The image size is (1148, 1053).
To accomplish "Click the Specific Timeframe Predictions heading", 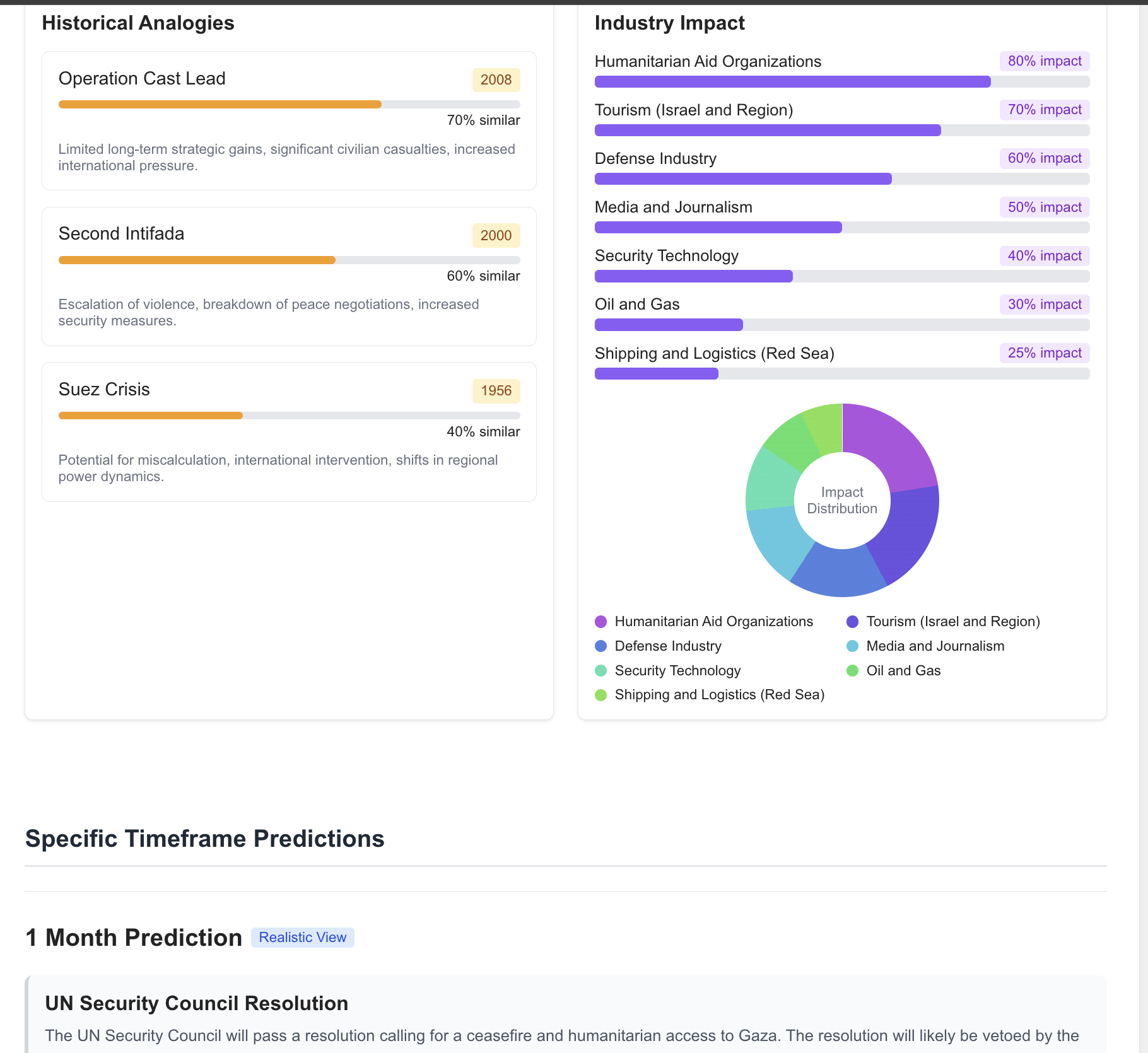I will (x=204, y=839).
